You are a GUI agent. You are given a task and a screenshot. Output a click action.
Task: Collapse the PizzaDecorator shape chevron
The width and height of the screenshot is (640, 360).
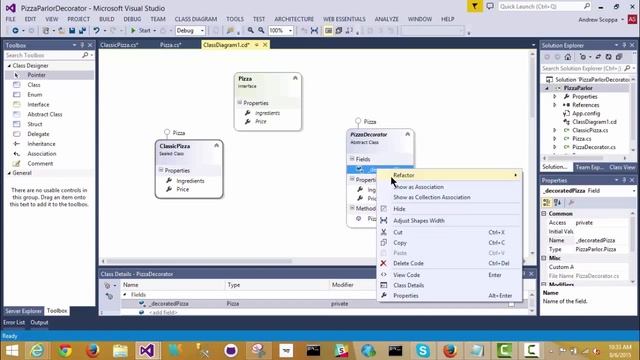[407, 134]
